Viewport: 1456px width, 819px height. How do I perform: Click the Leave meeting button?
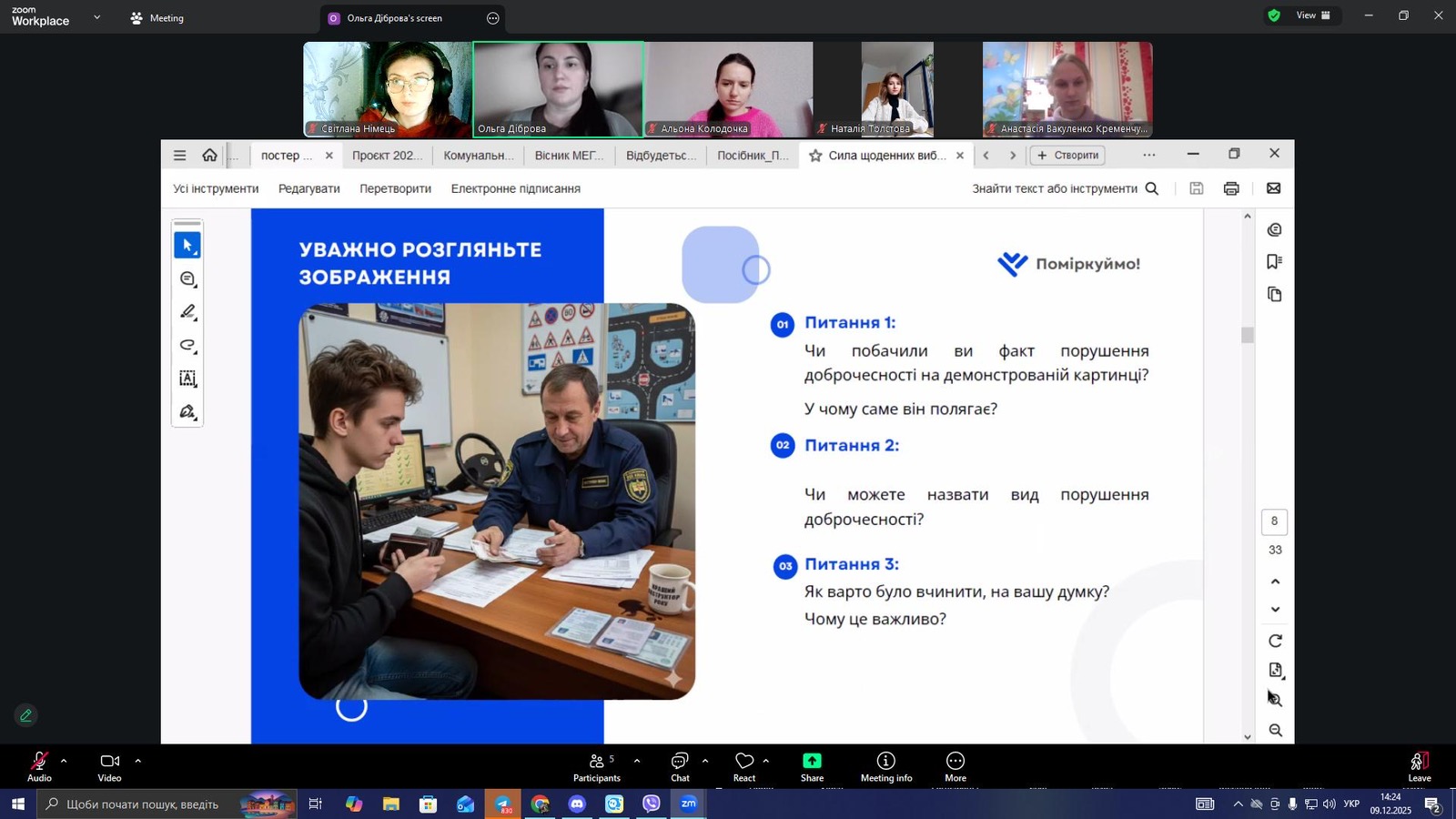[x=1419, y=766]
